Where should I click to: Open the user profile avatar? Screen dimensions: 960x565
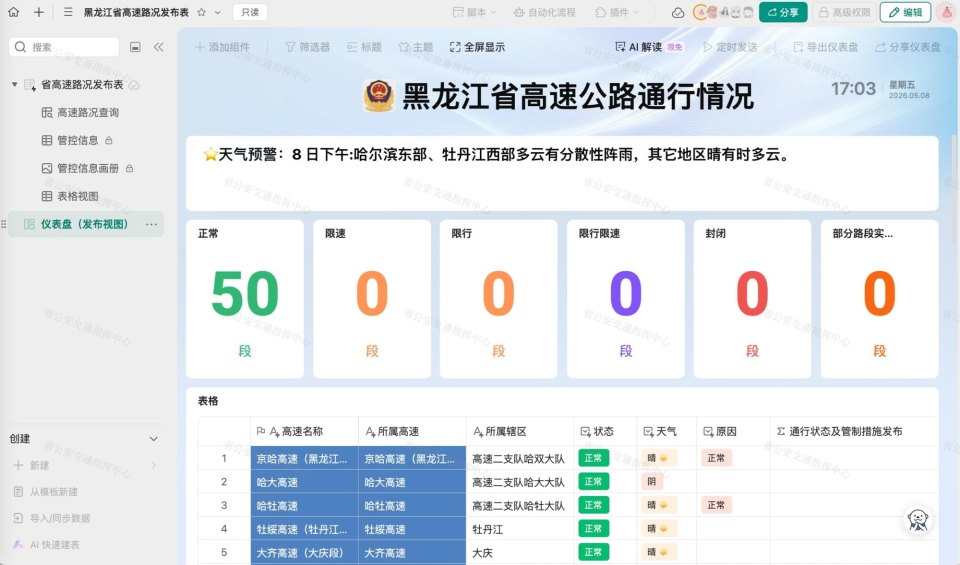tap(948, 12)
